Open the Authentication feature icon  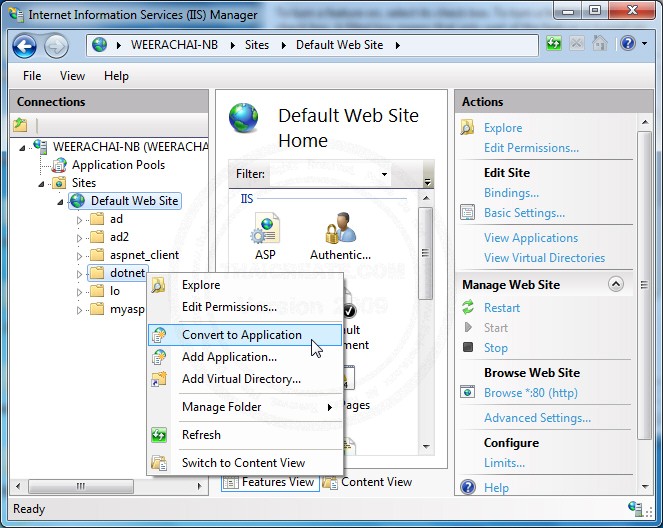[340, 231]
